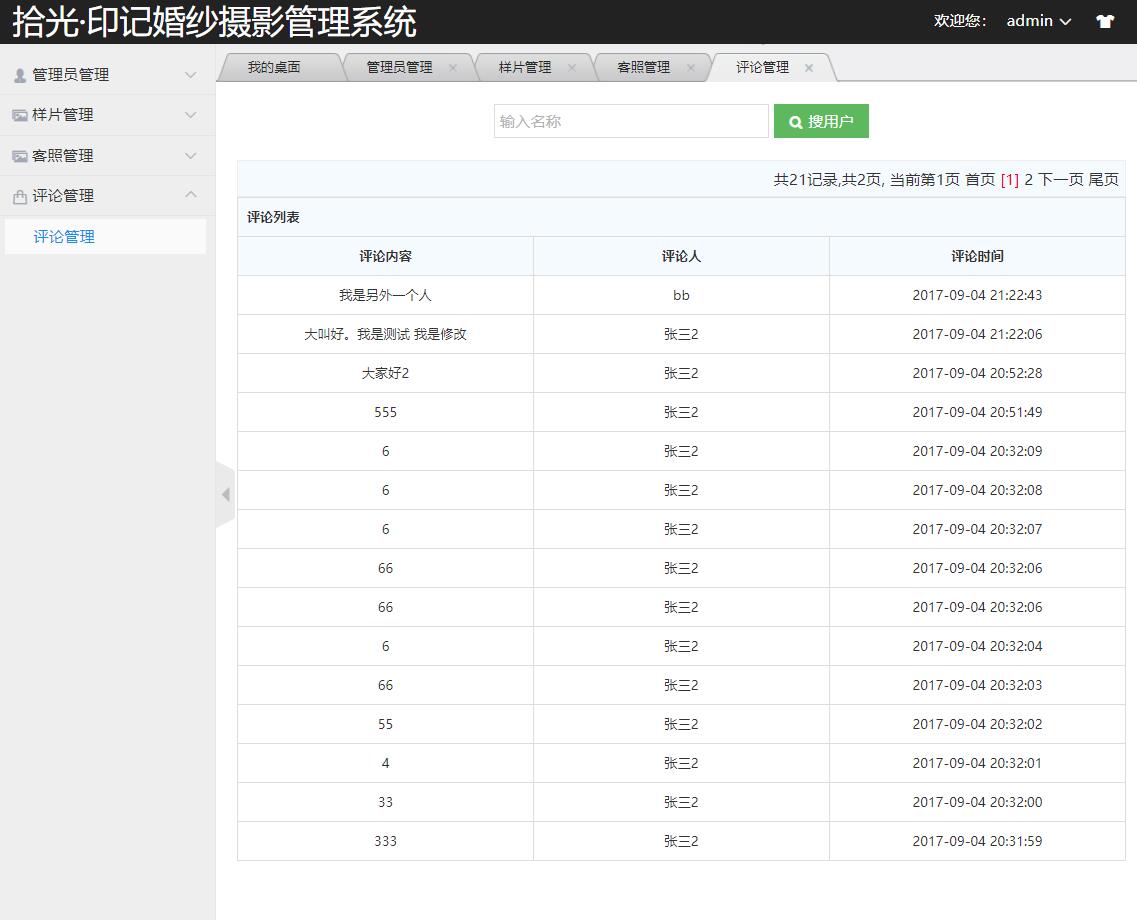
Task: Switch to the 我的桌面 tab
Action: point(274,68)
